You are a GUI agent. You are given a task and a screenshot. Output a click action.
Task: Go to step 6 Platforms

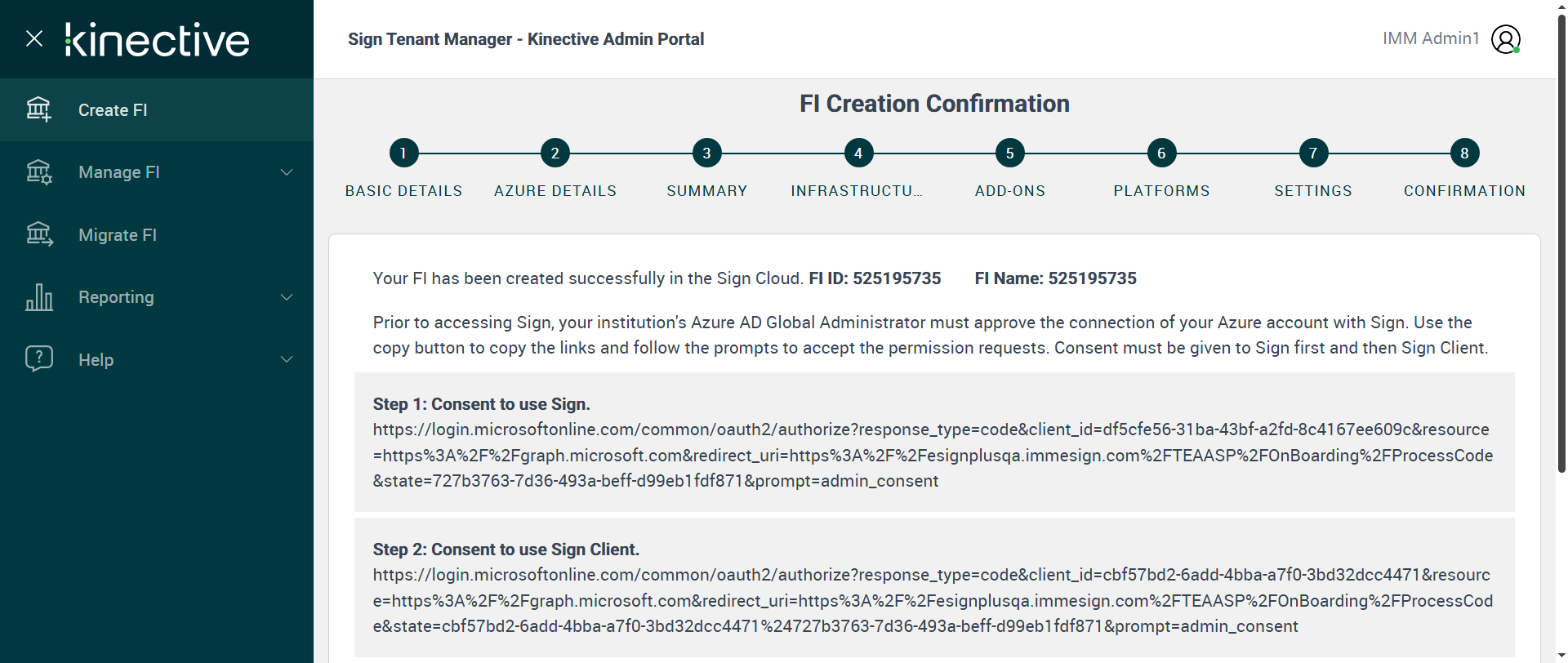1161,154
